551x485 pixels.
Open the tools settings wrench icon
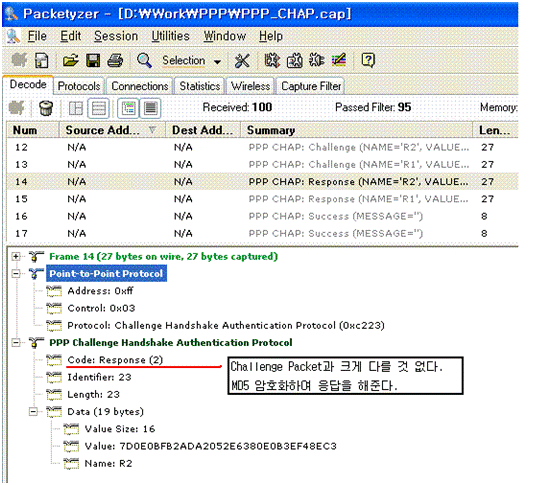click(242, 60)
